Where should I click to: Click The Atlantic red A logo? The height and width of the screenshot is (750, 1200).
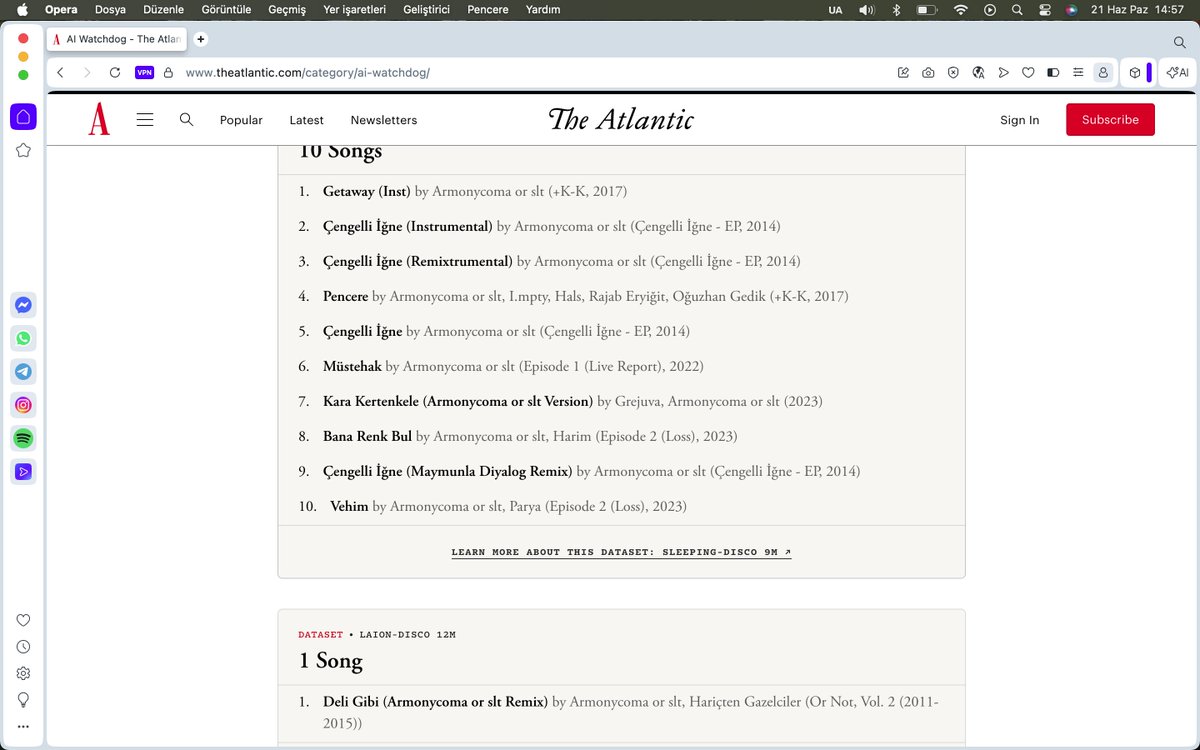coord(99,119)
